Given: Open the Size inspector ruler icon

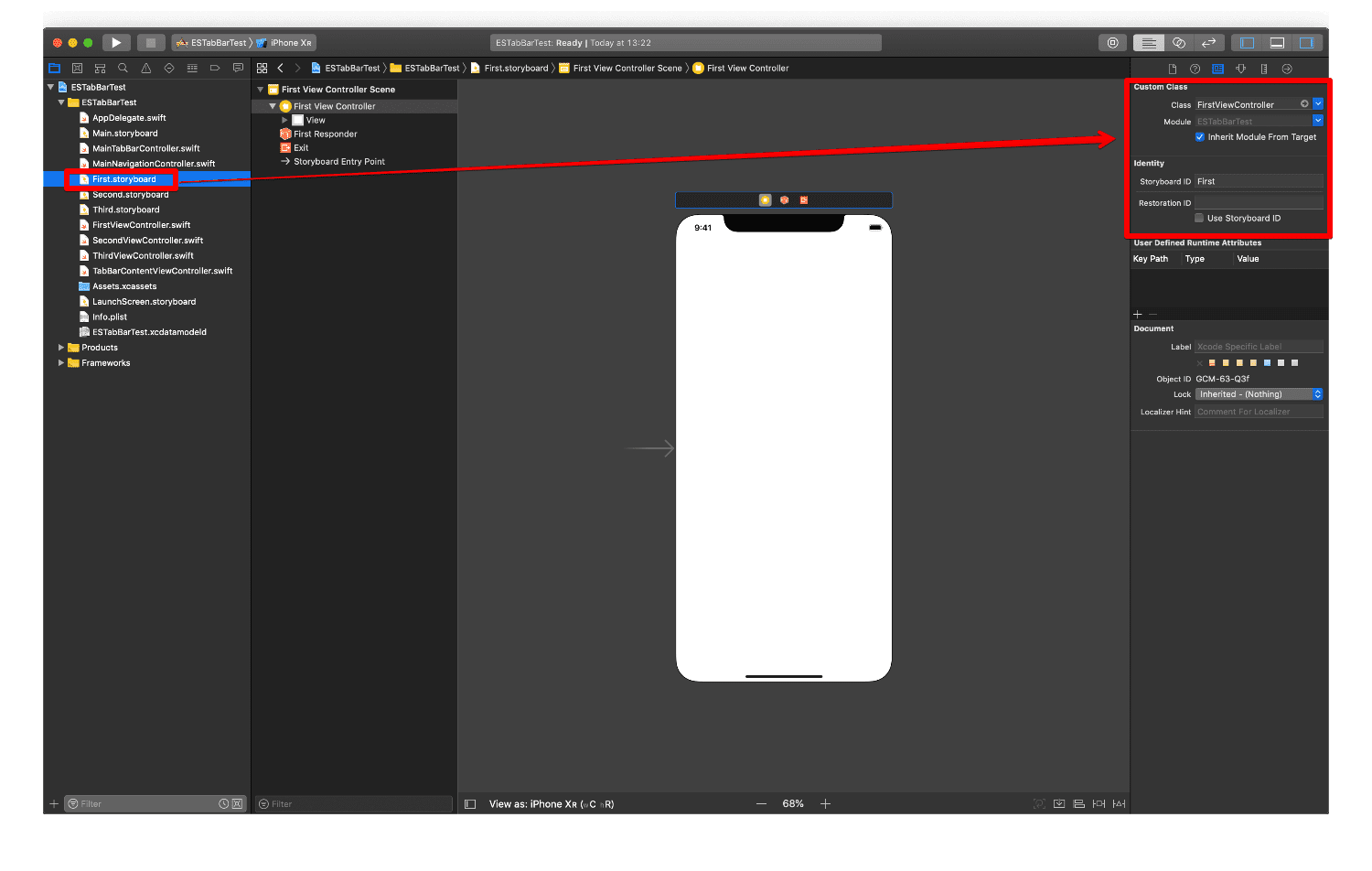Looking at the screenshot, I should (x=1264, y=69).
